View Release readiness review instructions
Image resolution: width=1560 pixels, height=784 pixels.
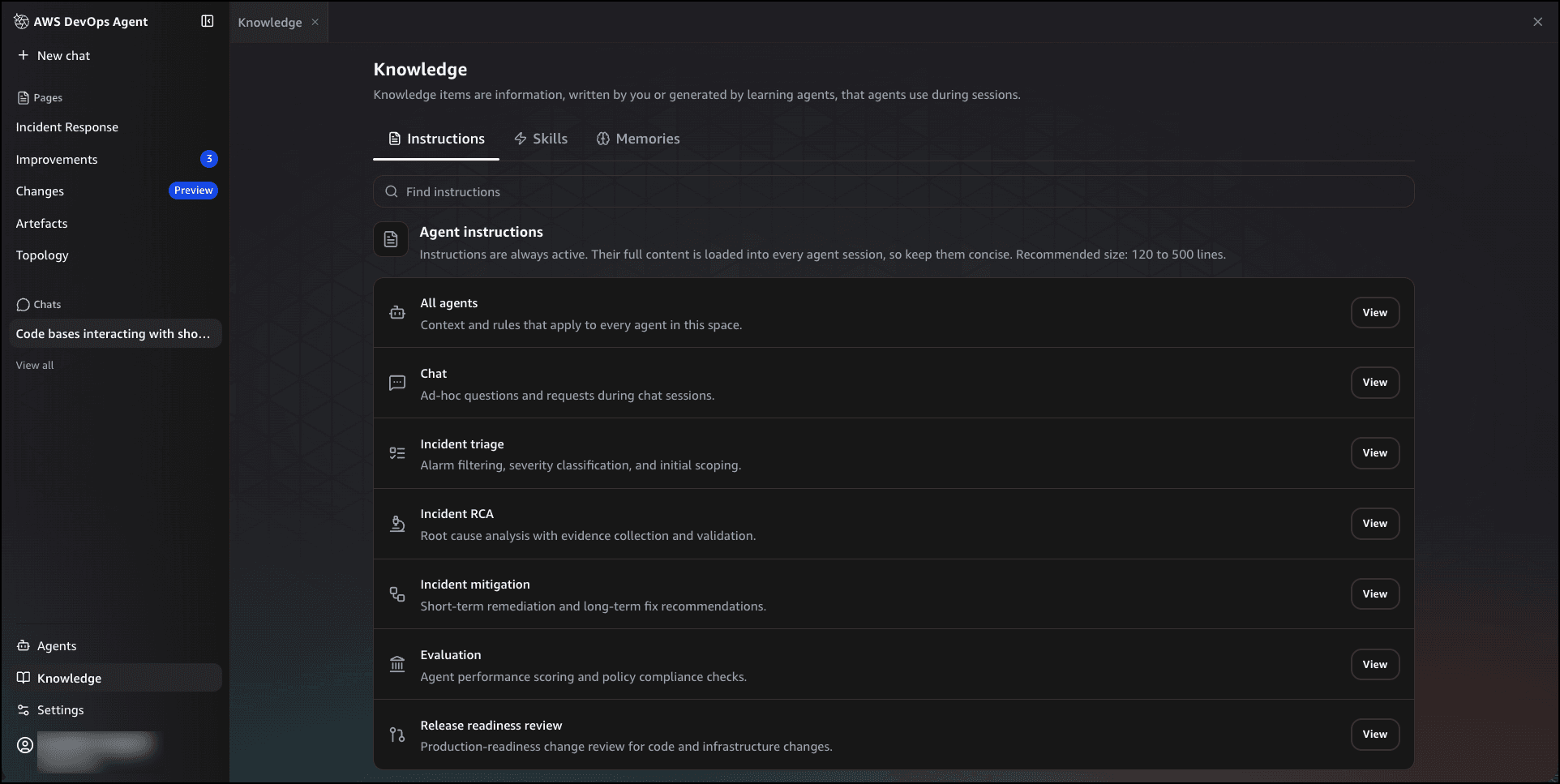click(x=1375, y=735)
